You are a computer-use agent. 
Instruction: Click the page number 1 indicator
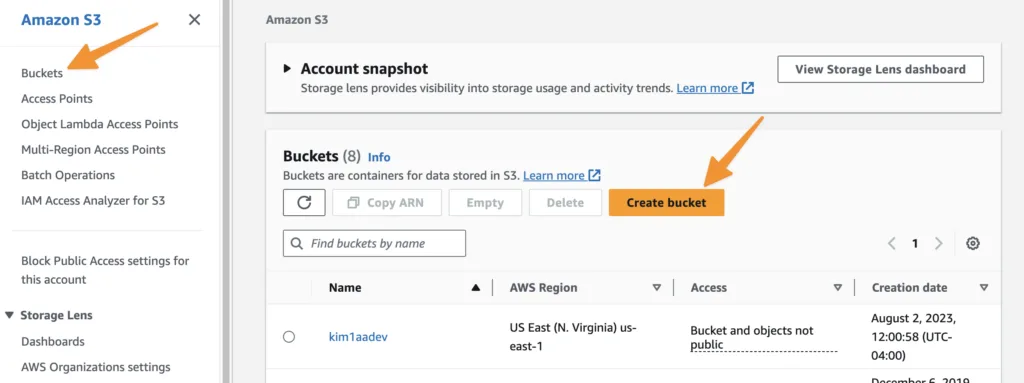coord(915,243)
